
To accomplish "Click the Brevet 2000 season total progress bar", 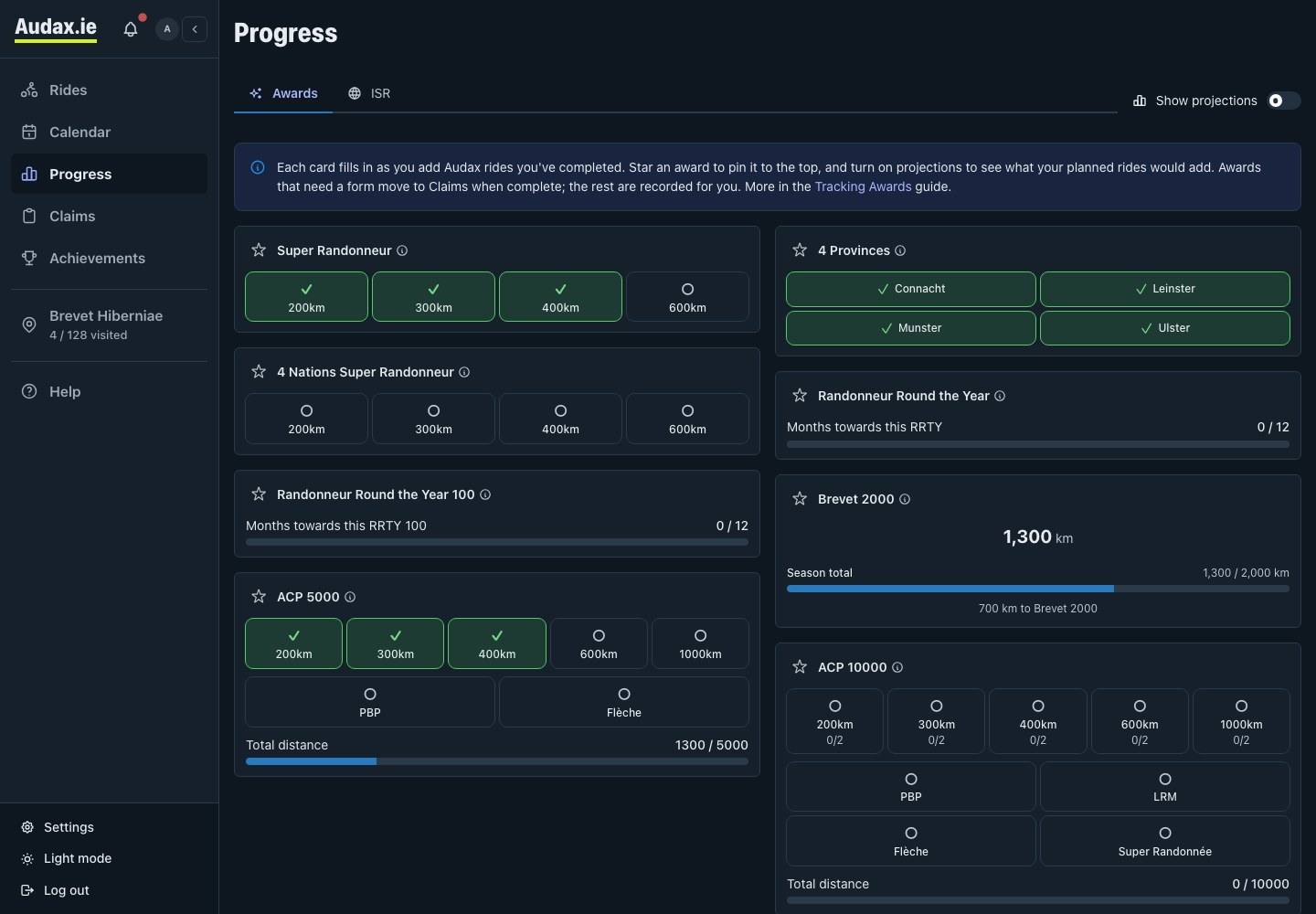I will pos(1038,589).
